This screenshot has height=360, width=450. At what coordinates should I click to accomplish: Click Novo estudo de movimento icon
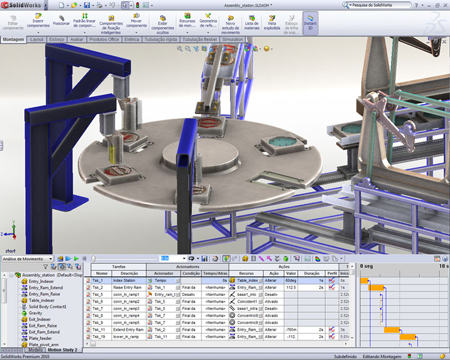230,24
